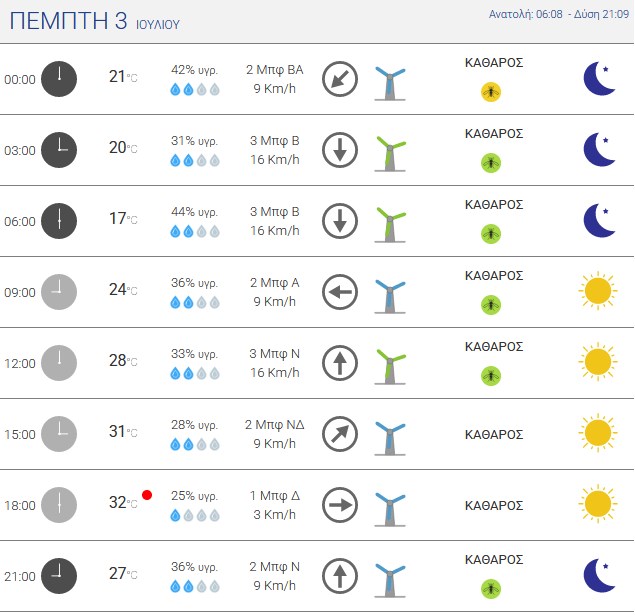635x615 pixels.
Task: Click the sunrise time Ανατολή 06:08
Action: (526, 15)
